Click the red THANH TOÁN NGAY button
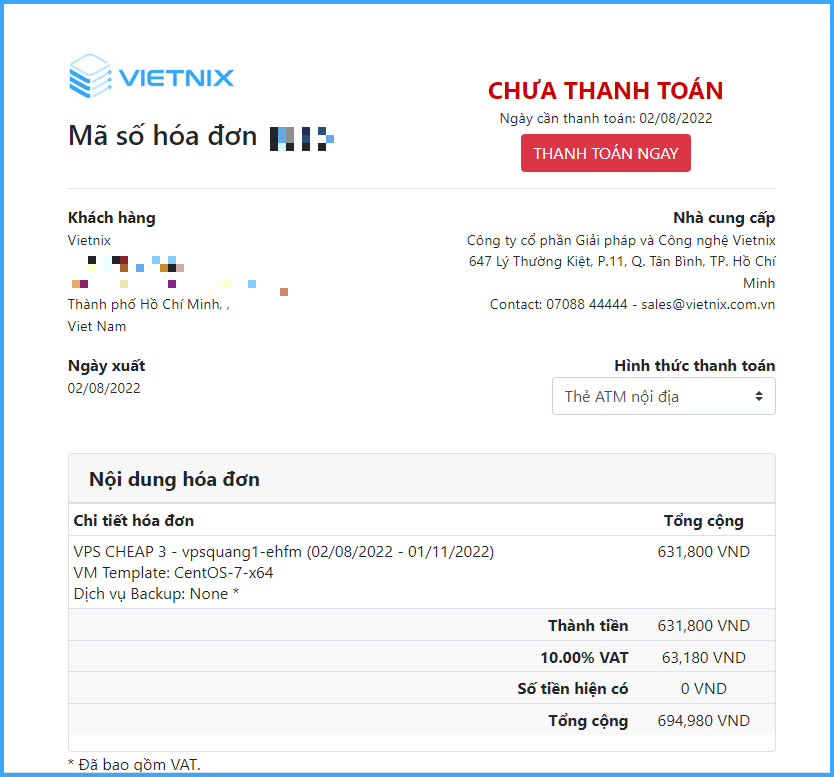The image size is (834, 777). (x=605, y=153)
